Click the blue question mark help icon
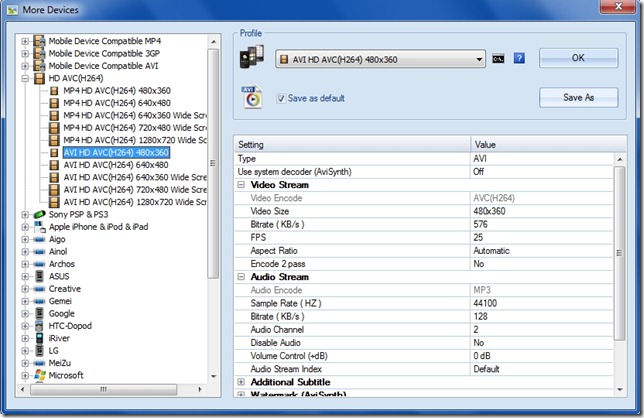The image size is (644, 418). click(519, 58)
